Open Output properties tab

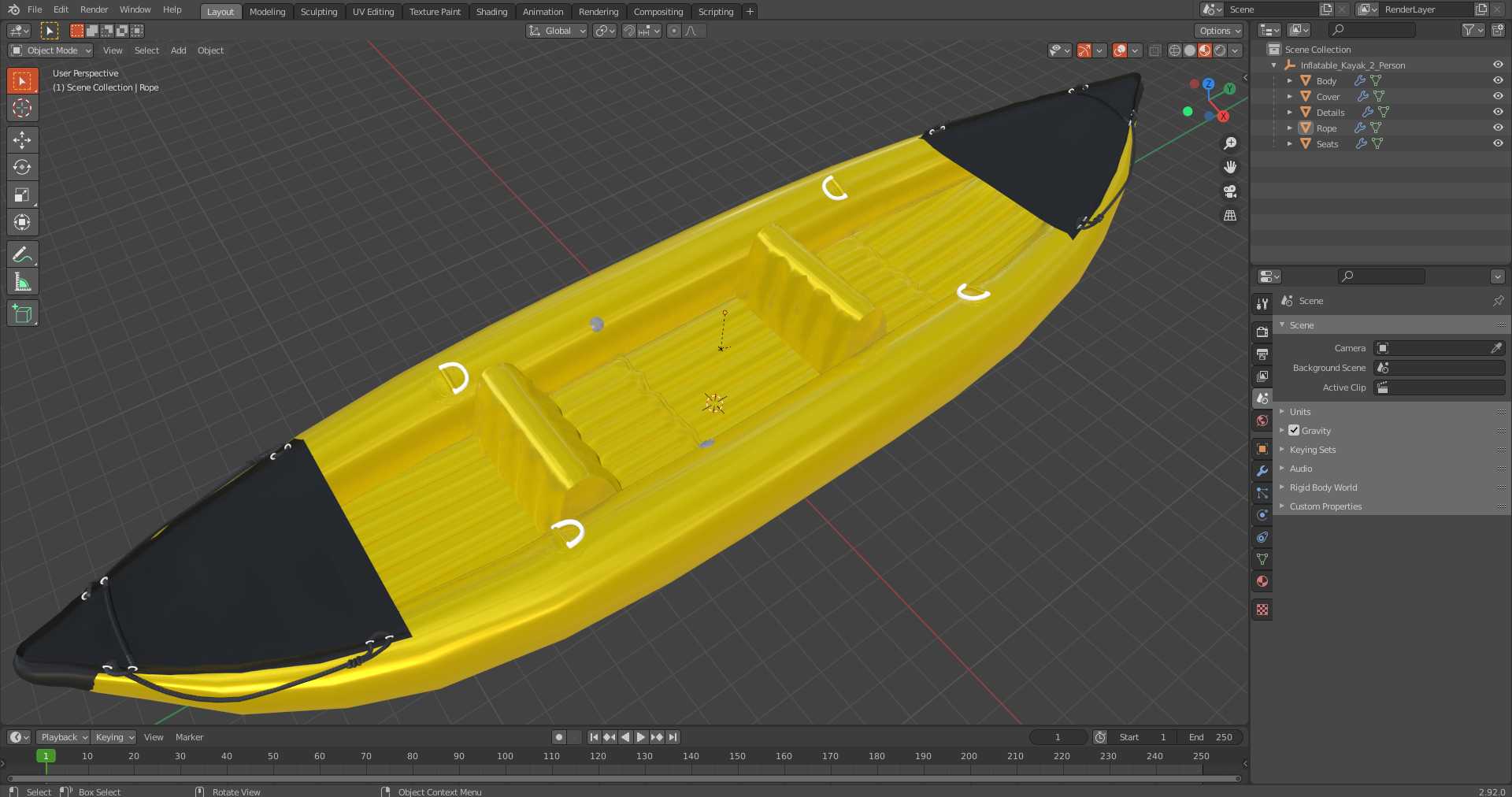tap(1262, 354)
